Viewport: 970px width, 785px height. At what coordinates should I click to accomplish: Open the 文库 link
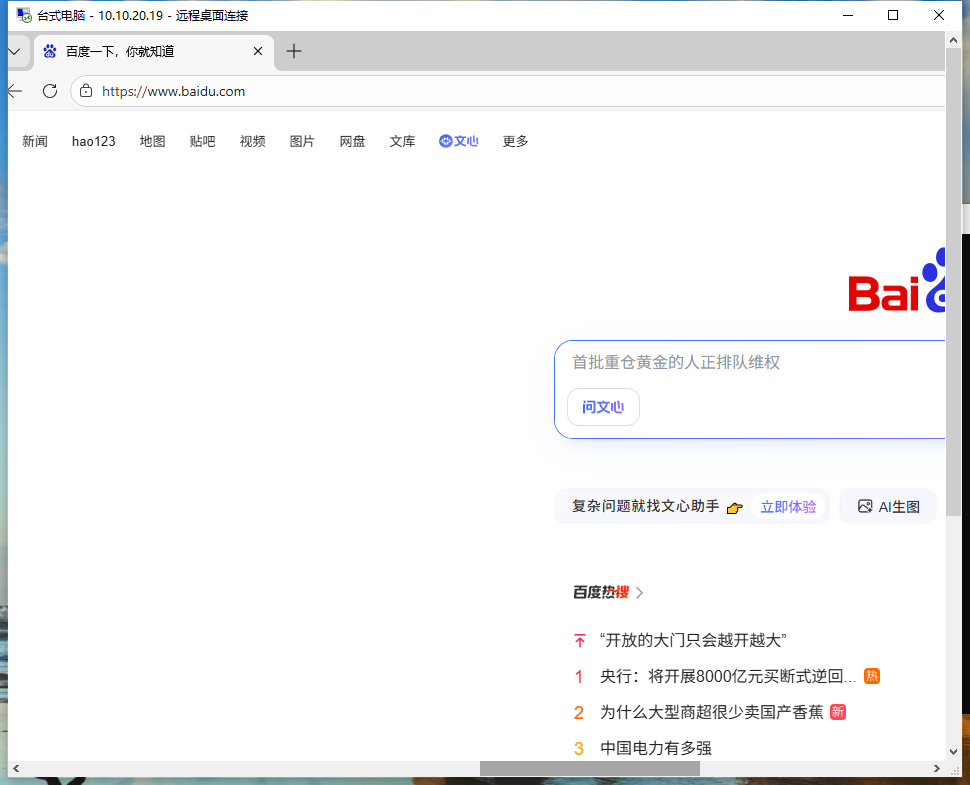coord(402,142)
